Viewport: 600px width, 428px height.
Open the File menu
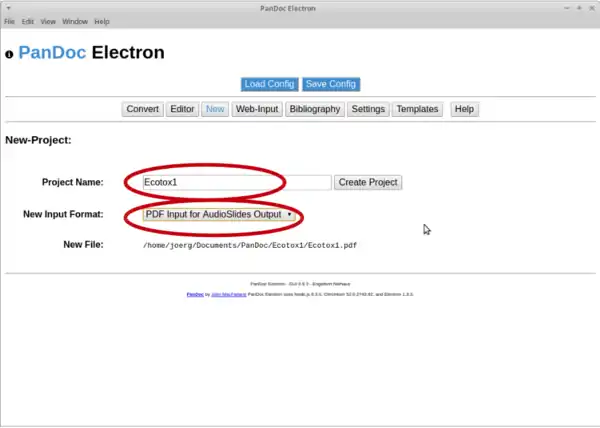click(9, 21)
